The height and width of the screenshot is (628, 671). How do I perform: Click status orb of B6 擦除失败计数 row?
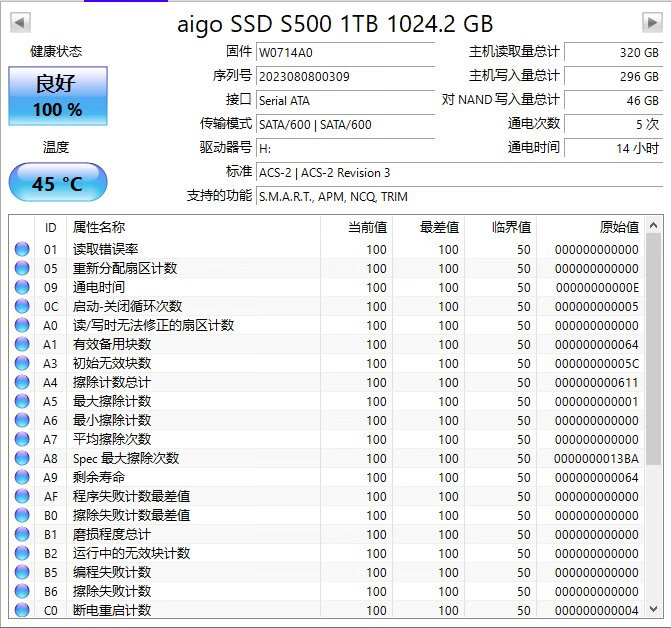(x=22, y=591)
